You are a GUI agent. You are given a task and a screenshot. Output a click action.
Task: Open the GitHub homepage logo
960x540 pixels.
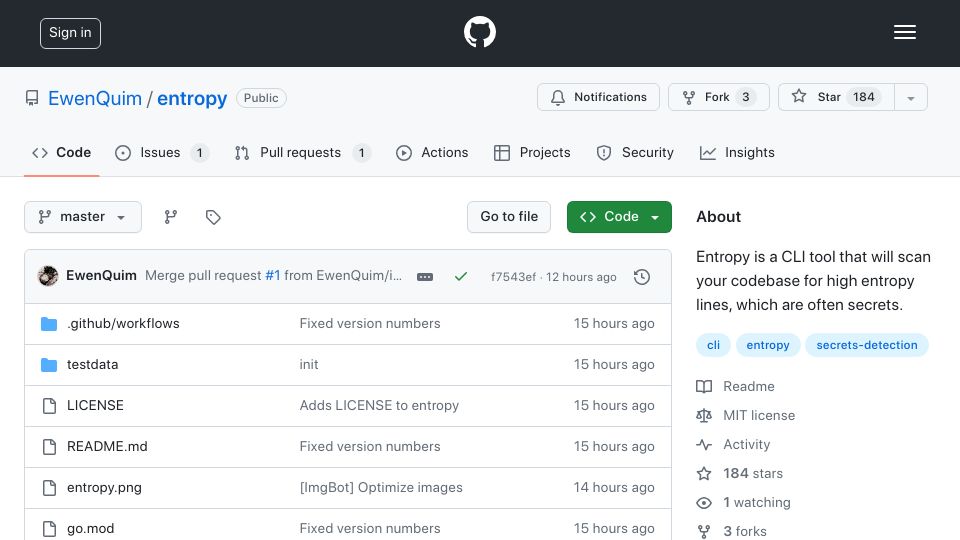tap(479, 32)
